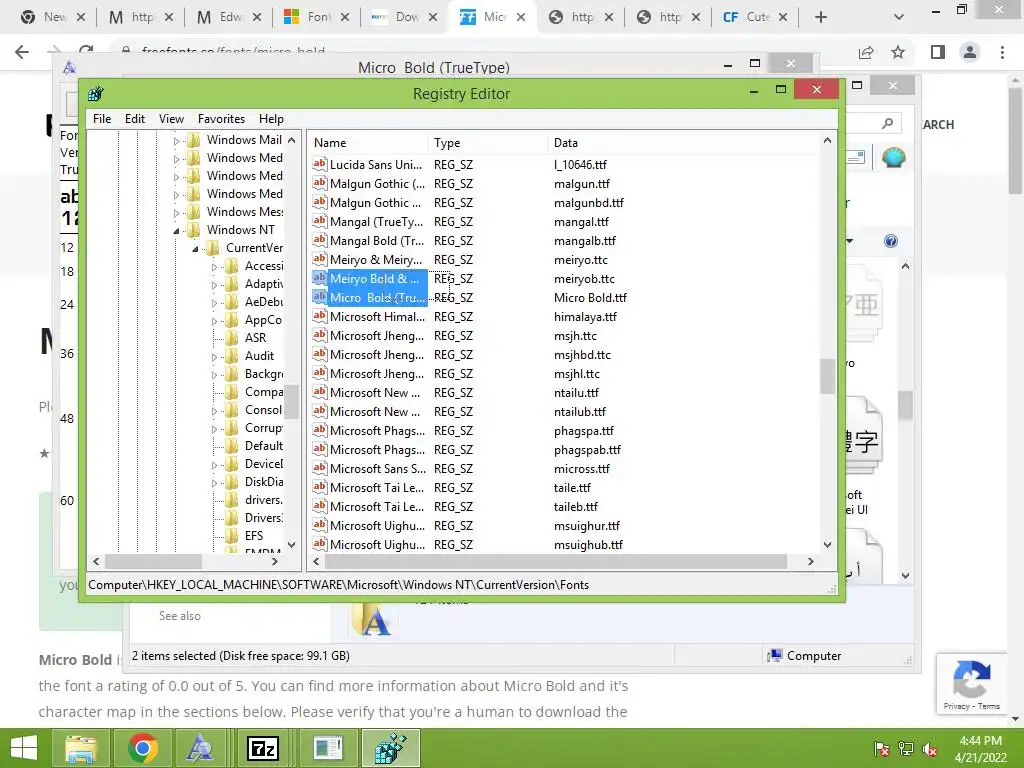
Task: Select the malgunbd.ttf value string icon
Action: click(x=319, y=202)
